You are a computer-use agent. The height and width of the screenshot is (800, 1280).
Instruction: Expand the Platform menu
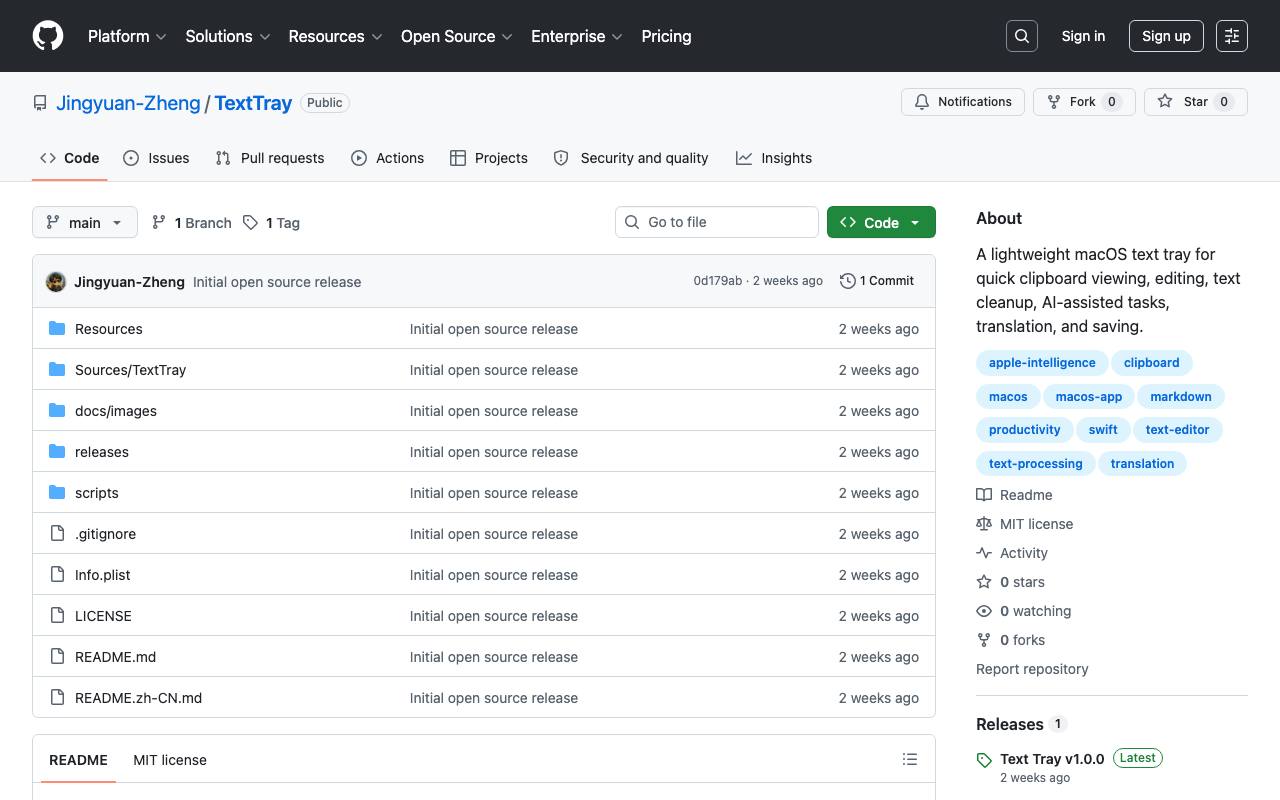(x=127, y=36)
